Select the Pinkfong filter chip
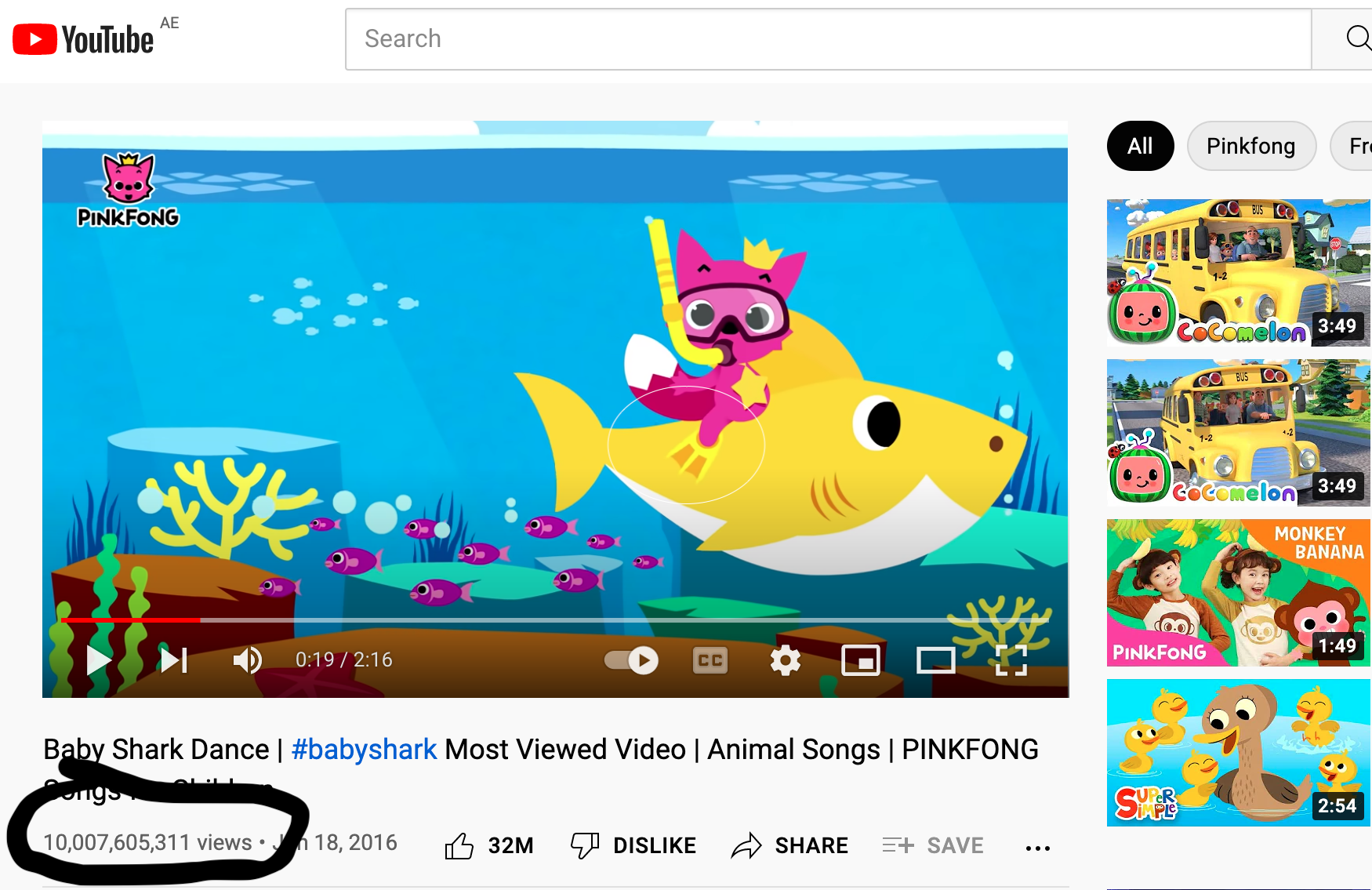1372x890 pixels. 1251,146
